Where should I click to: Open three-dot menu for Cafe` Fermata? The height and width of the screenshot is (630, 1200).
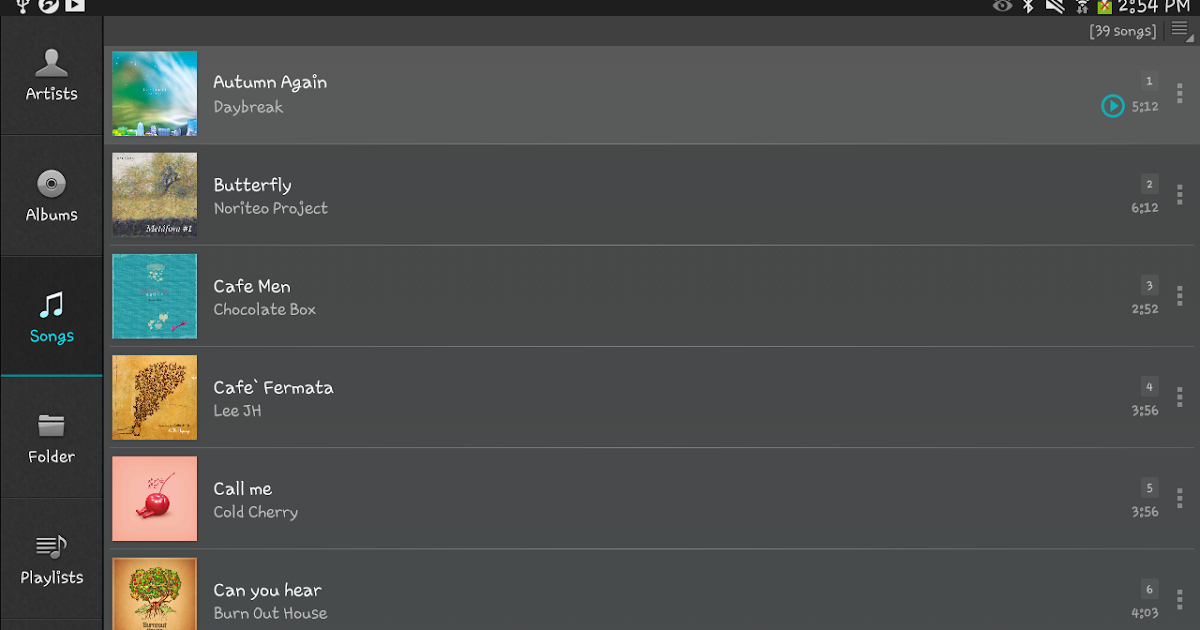click(1180, 397)
